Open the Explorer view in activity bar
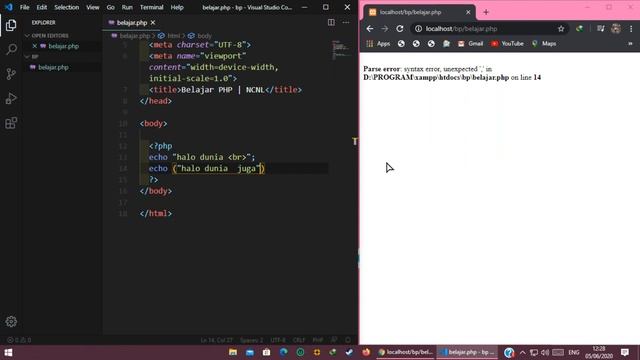 (x=11, y=25)
